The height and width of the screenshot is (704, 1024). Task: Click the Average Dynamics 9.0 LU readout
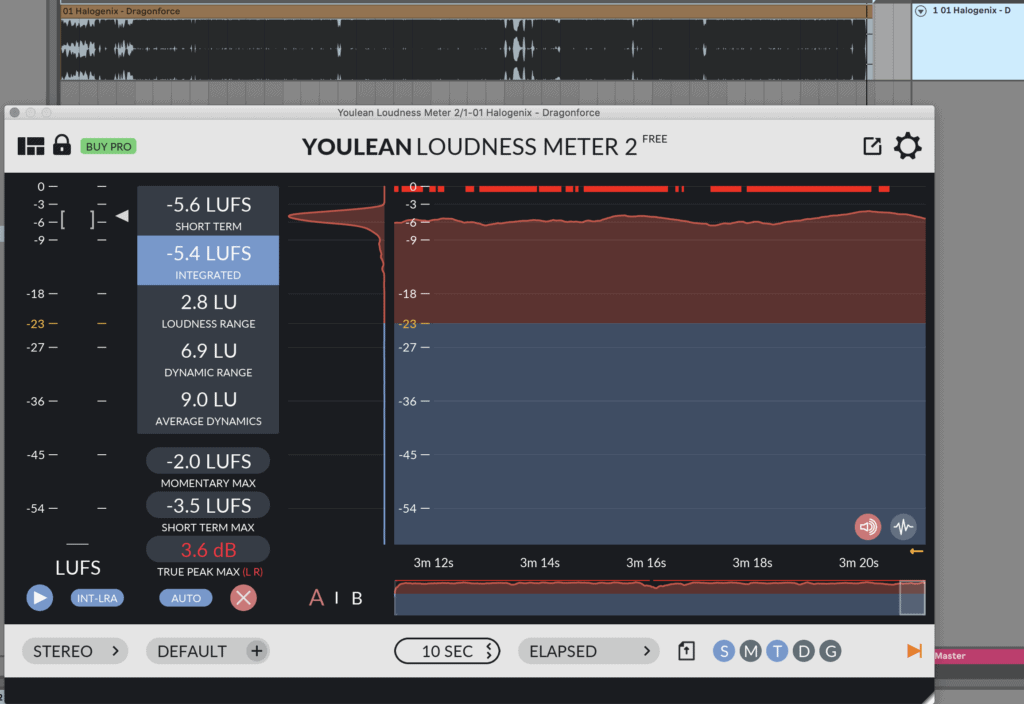208,407
